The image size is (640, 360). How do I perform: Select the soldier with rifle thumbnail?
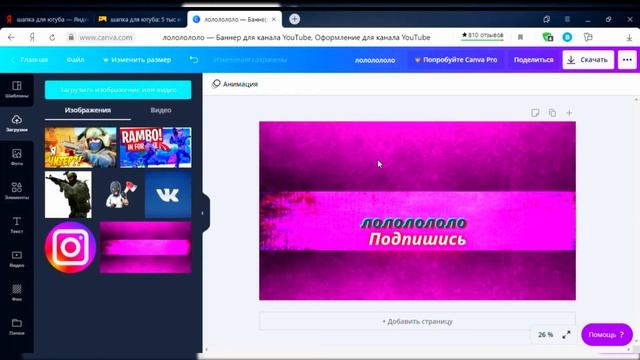68,194
